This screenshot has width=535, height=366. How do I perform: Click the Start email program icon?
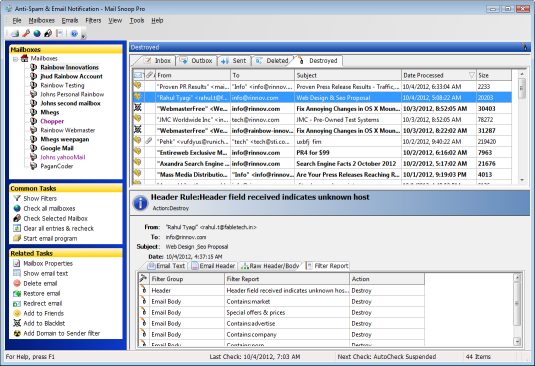point(17,238)
